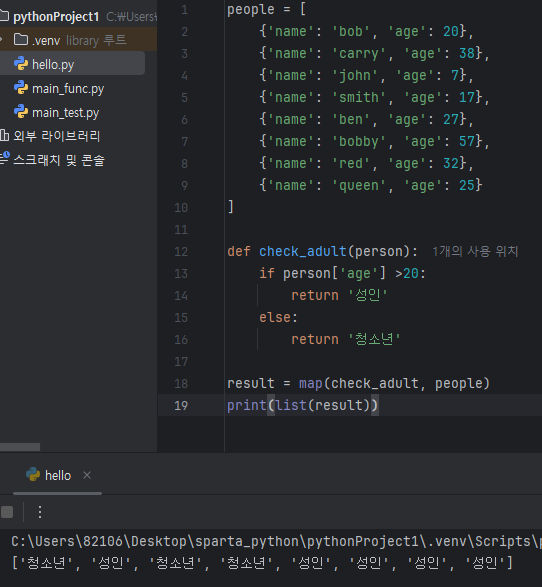Click 'john' string on line 4

(355, 76)
